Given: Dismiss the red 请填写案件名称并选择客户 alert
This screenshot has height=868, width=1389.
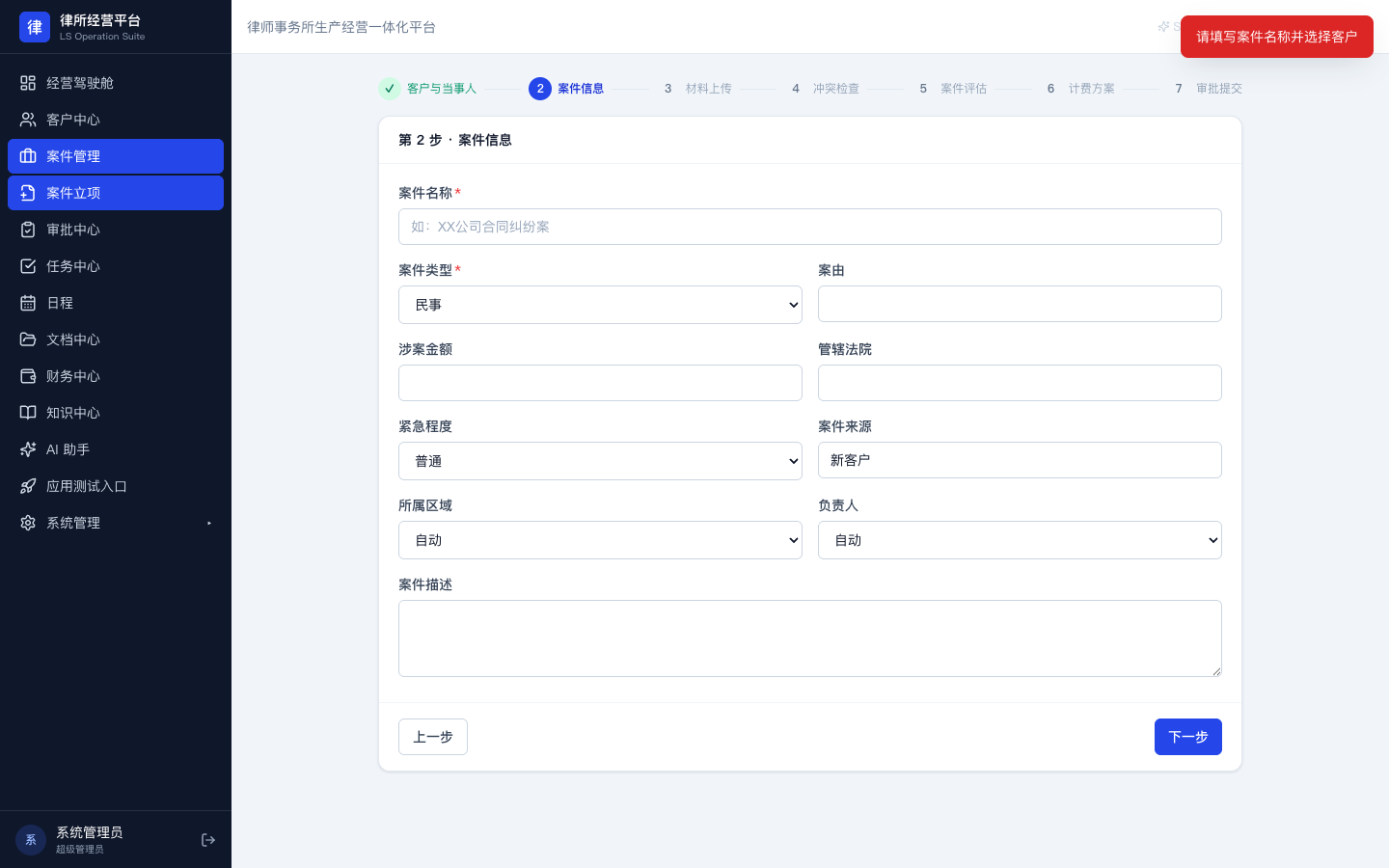Looking at the screenshot, I should coord(1277,37).
